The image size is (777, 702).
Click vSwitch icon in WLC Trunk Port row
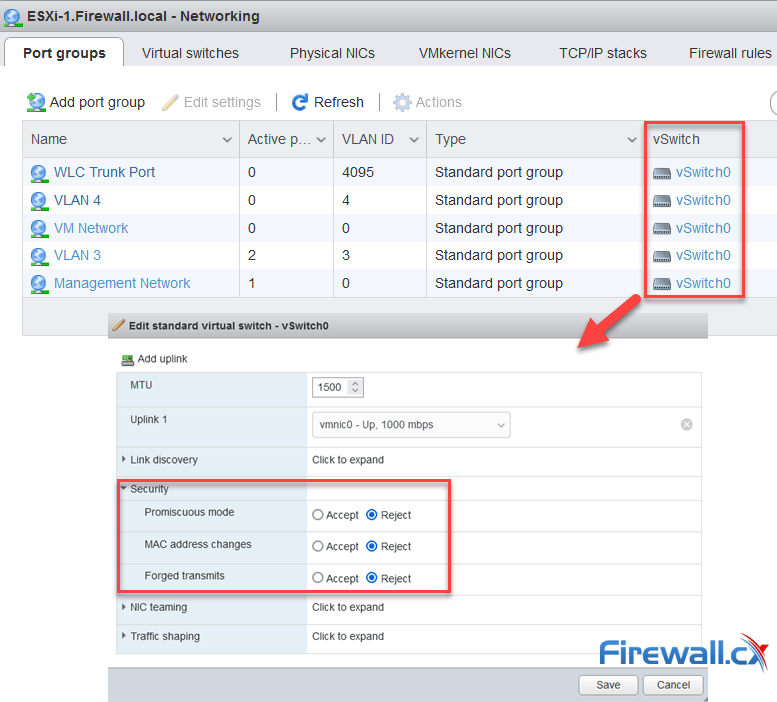(x=662, y=173)
